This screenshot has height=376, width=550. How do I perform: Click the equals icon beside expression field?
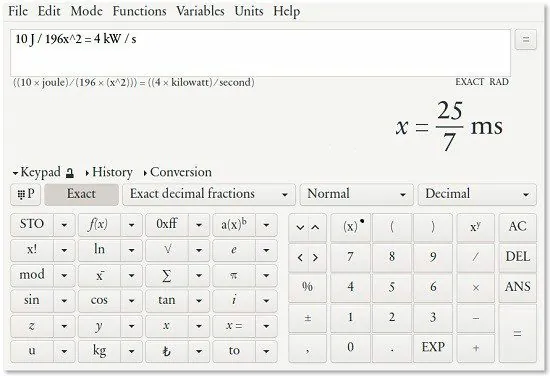tap(525, 39)
